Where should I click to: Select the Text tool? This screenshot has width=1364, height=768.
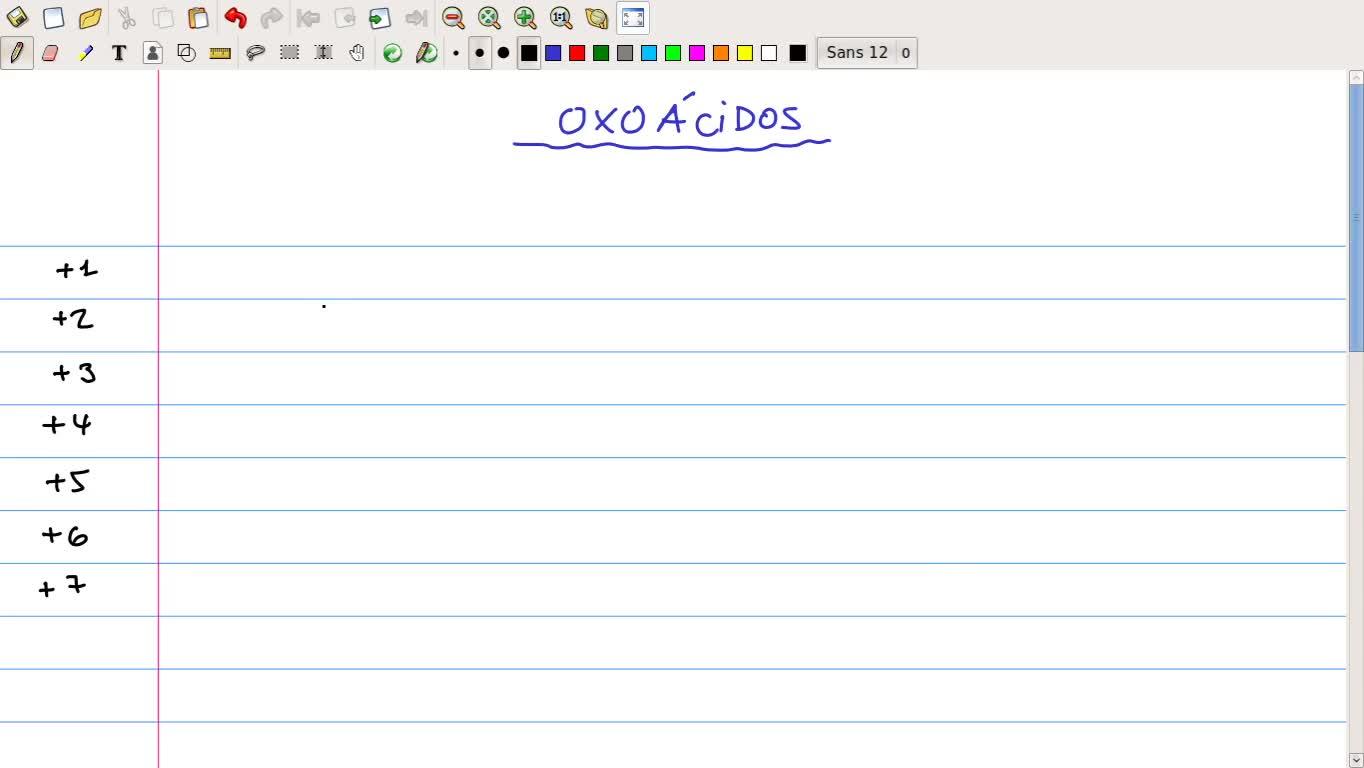point(119,53)
